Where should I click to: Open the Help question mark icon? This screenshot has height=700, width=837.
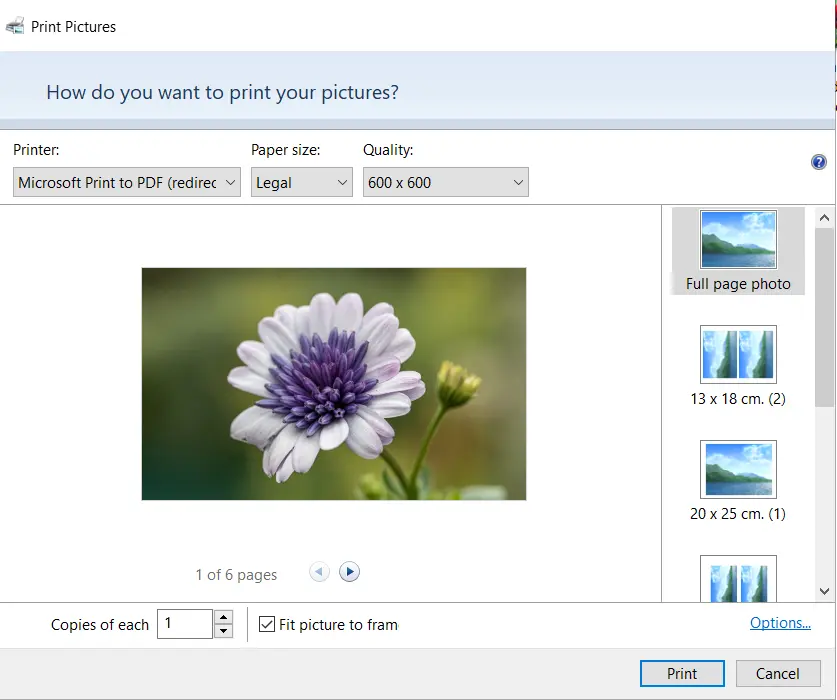point(818,161)
